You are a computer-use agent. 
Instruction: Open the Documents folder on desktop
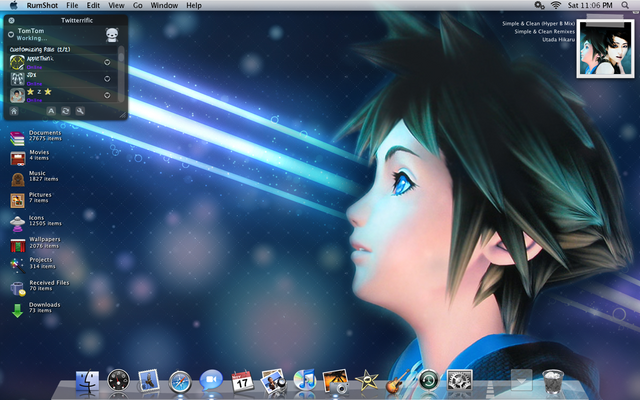17,138
